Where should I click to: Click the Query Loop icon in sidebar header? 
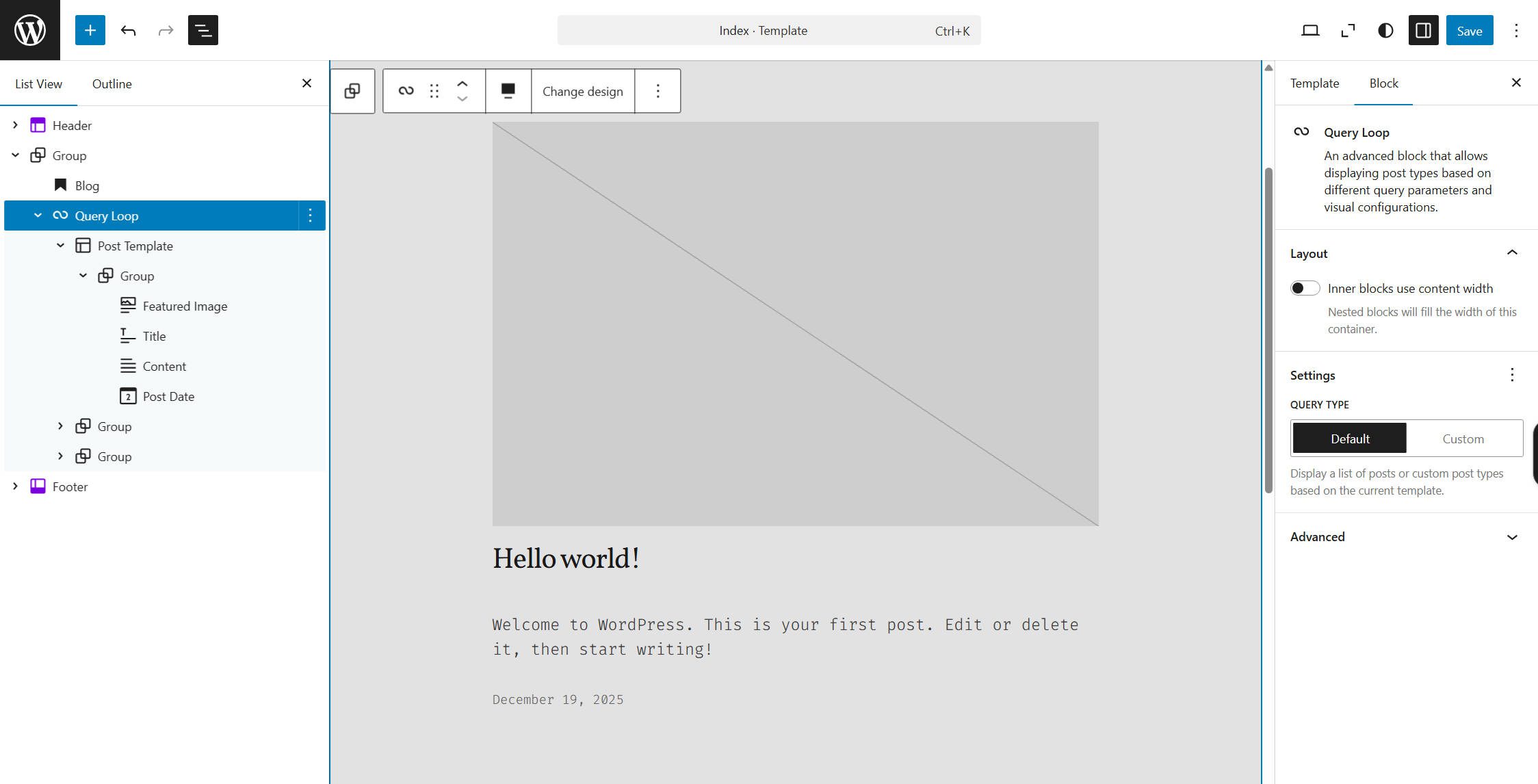point(1301,131)
